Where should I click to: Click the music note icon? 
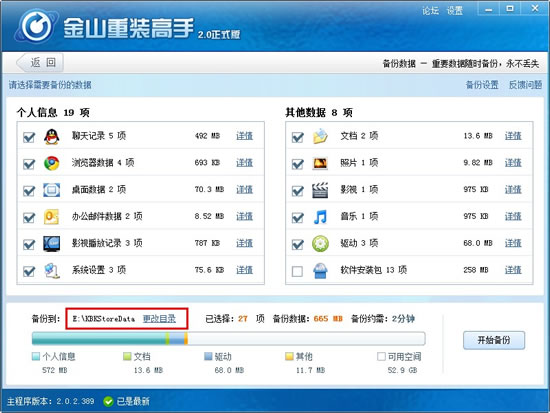(x=320, y=217)
